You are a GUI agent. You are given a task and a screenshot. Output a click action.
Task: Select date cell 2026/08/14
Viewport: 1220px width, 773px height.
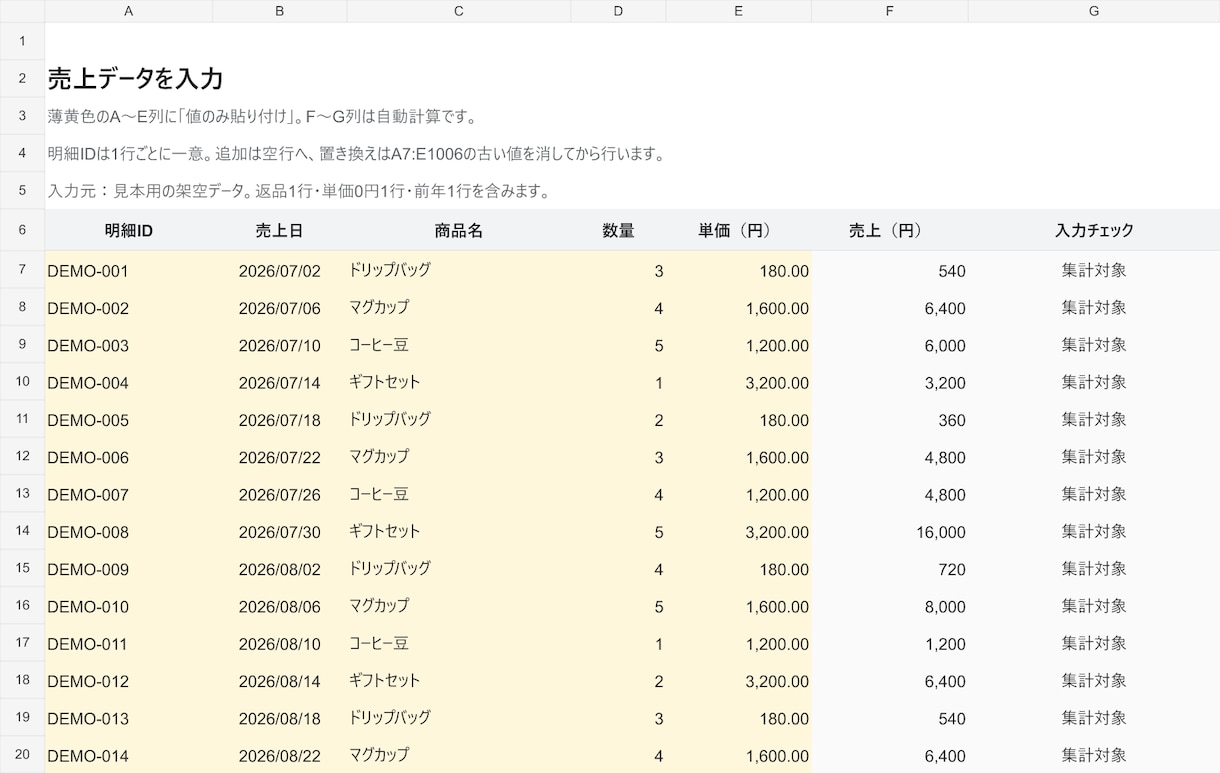click(x=280, y=681)
